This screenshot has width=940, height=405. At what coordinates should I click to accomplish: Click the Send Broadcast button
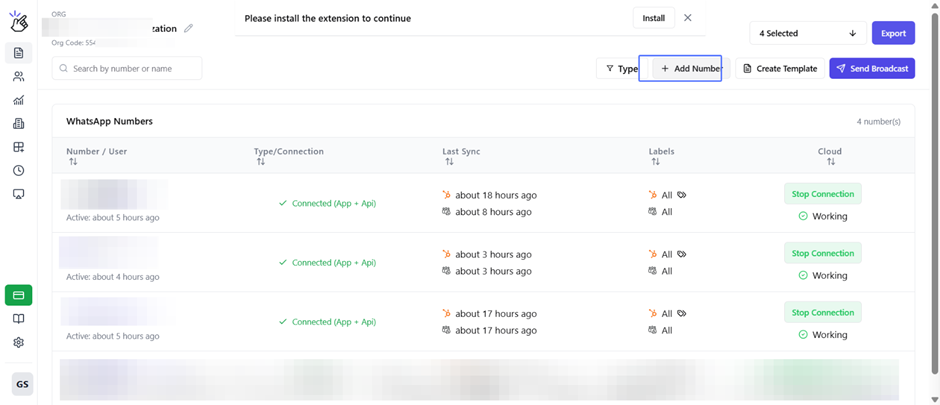point(872,69)
